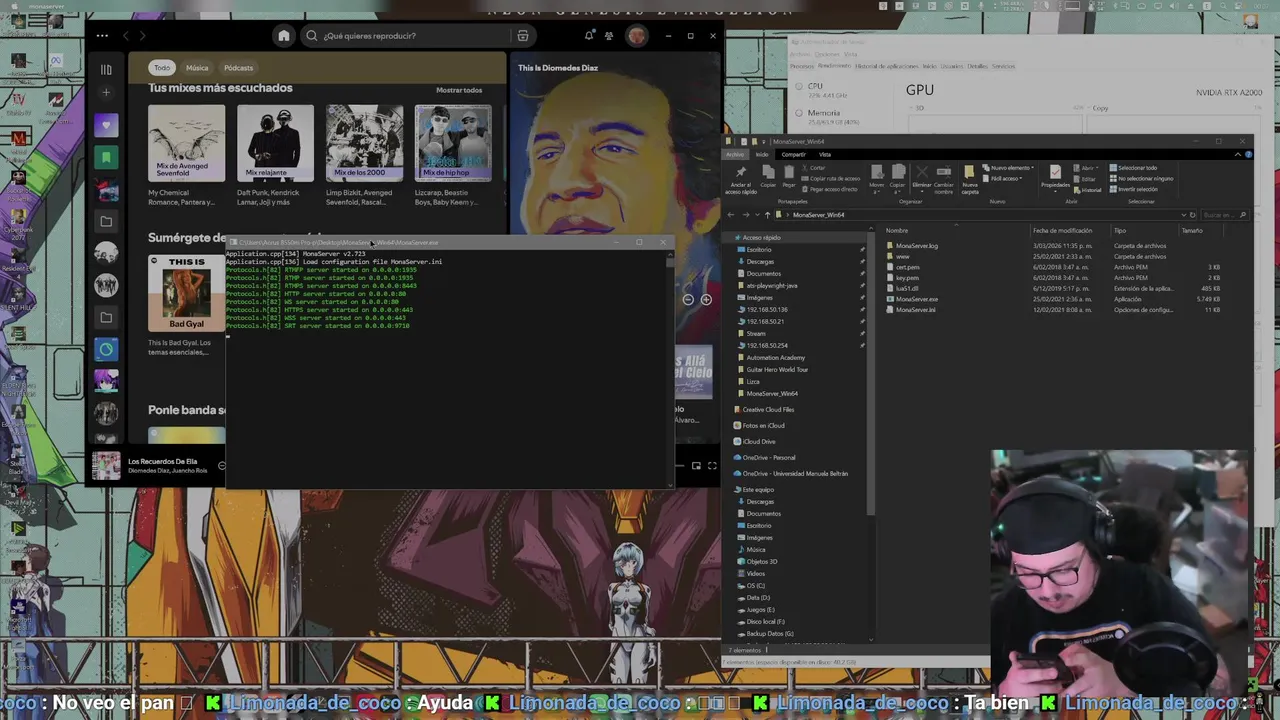The height and width of the screenshot is (720, 1280).
Task: Open Spotify friend activity icon
Action: click(x=609, y=36)
